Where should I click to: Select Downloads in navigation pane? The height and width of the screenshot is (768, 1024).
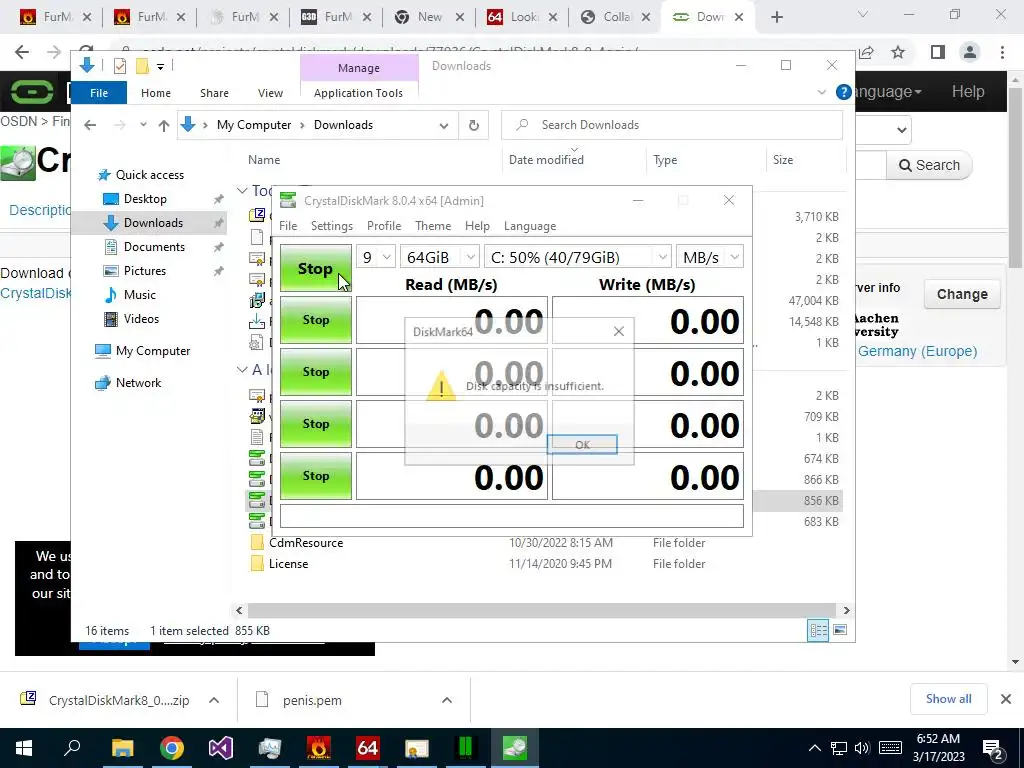tap(153, 223)
